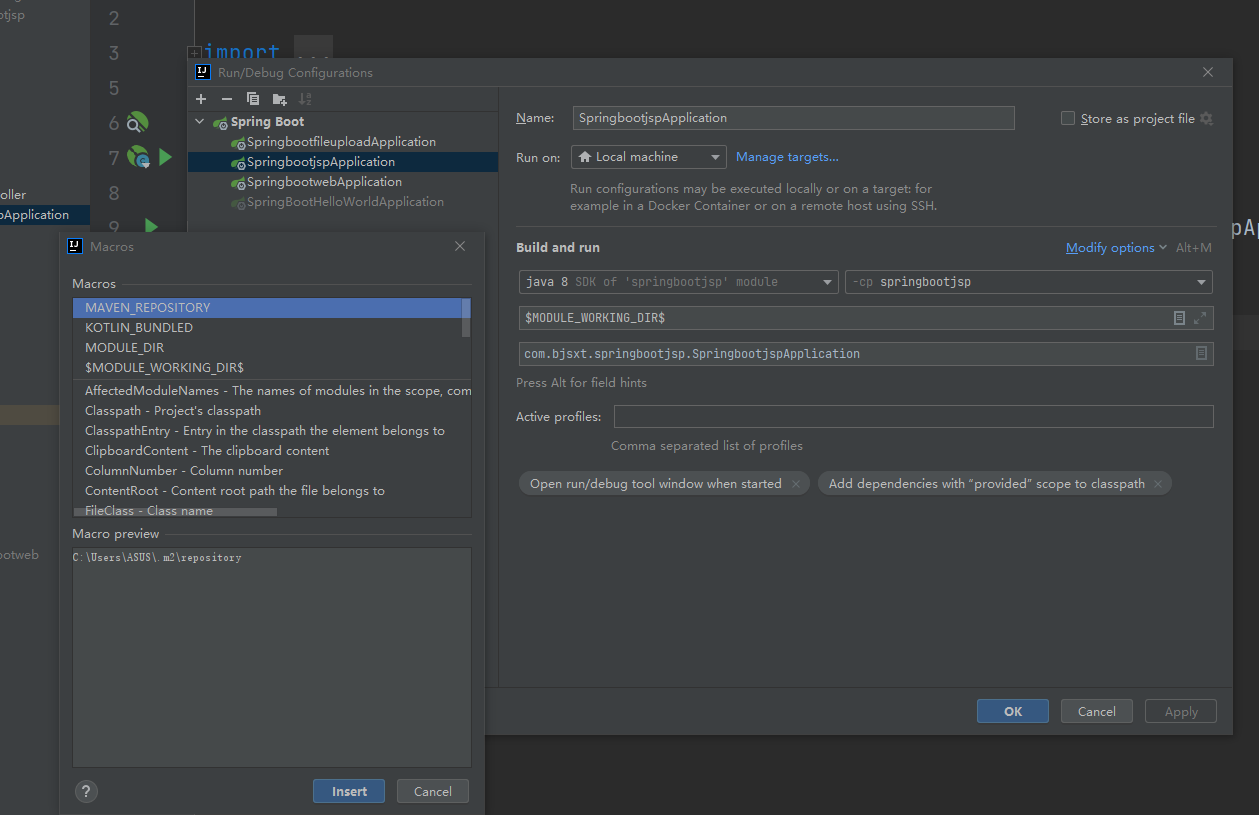1259x815 pixels.
Task: Click the Spring Boot gutter icon on line 7
Action: click(139, 157)
